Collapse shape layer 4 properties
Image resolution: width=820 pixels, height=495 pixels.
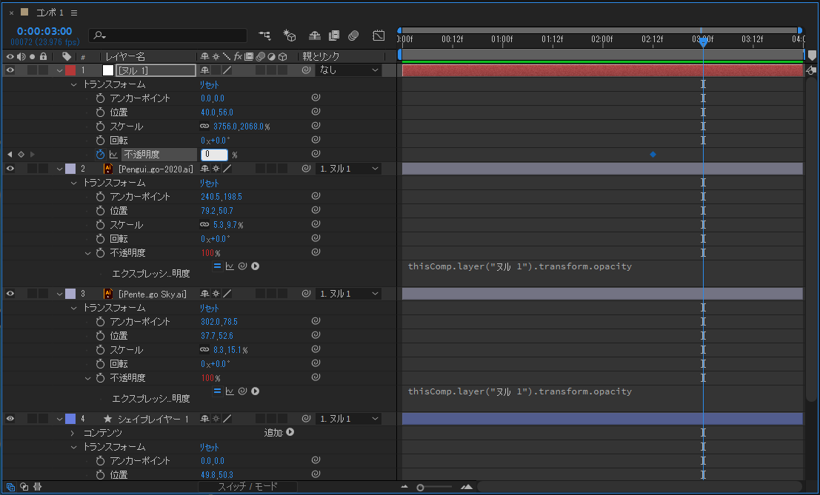coord(59,419)
